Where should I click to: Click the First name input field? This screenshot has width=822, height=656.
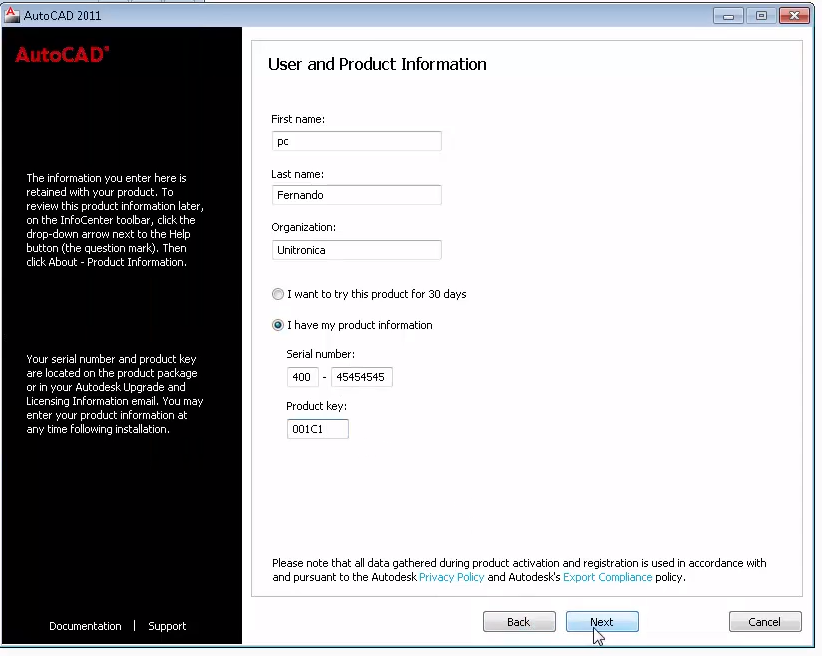[x=356, y=141]
